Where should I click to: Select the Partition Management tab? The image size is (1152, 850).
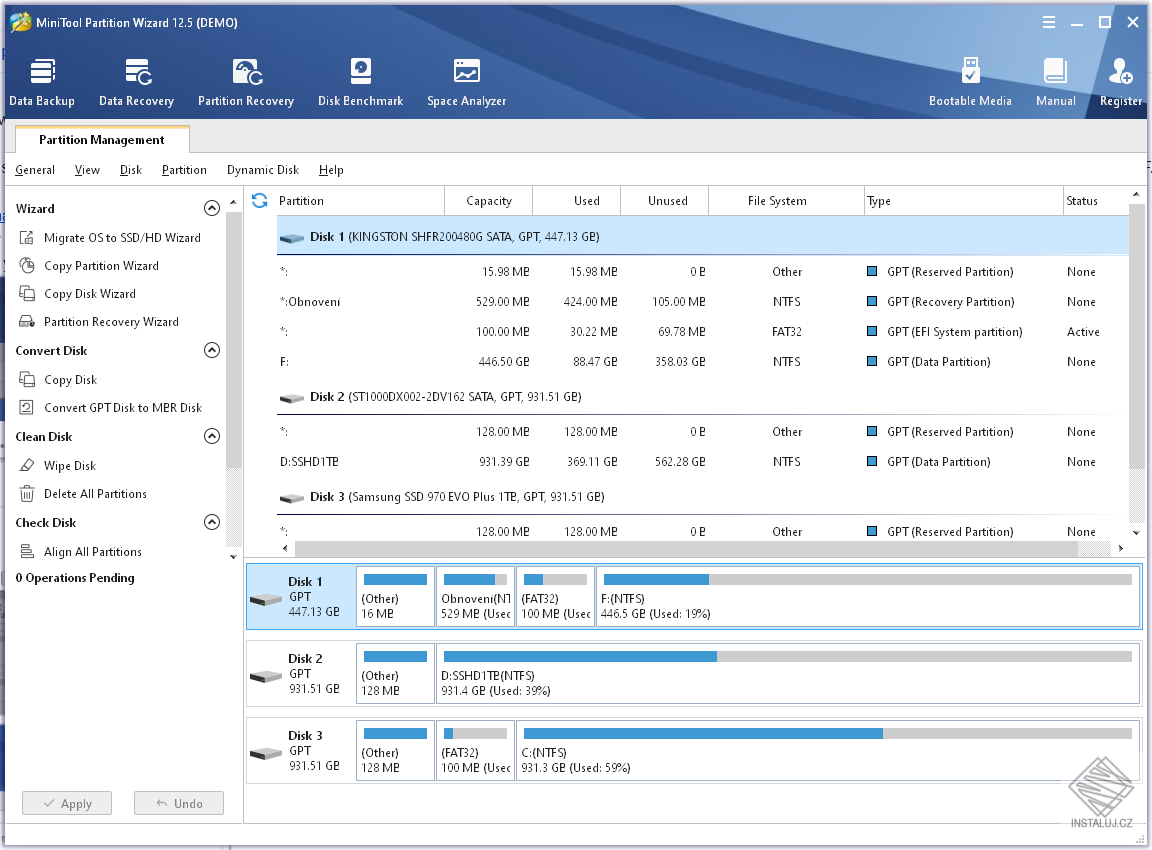(x=101, y=140)
